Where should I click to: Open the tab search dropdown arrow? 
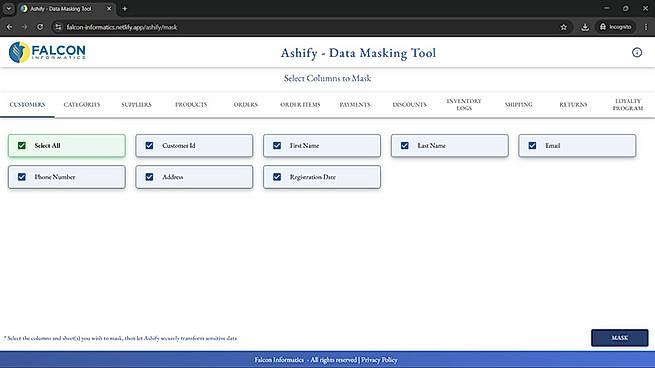coord(8,8)
